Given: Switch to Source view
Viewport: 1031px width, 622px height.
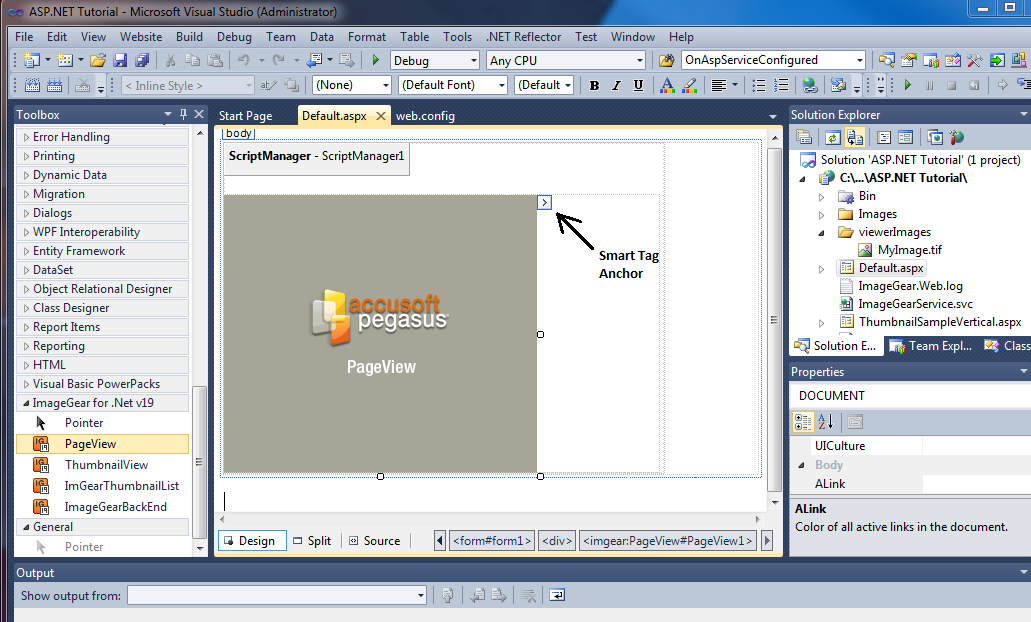Looking at the screenshot, I should [375, 540].
